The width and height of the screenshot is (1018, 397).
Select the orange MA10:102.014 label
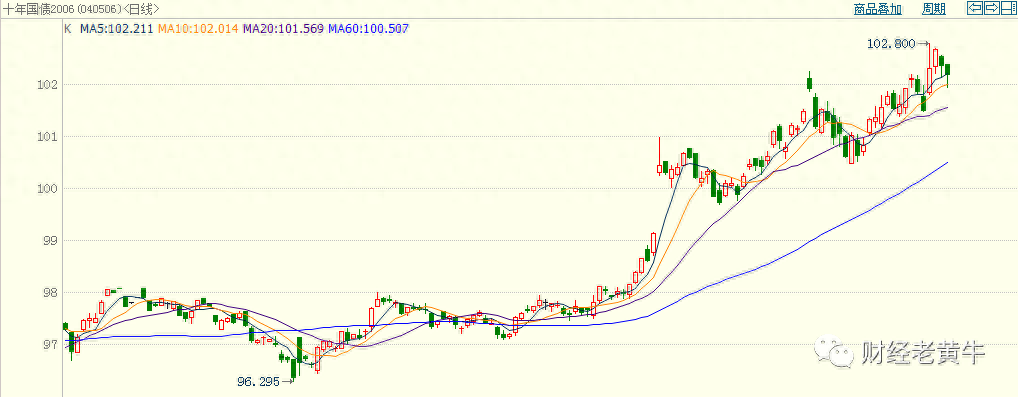click(x=199, y=29)
